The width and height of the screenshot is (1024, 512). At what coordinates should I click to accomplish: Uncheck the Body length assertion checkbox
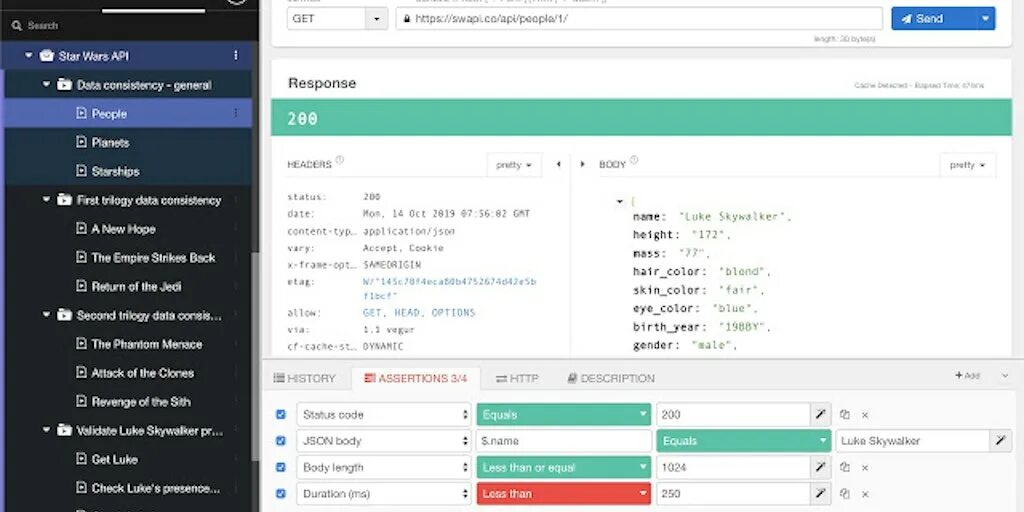(x=281, y=468)
